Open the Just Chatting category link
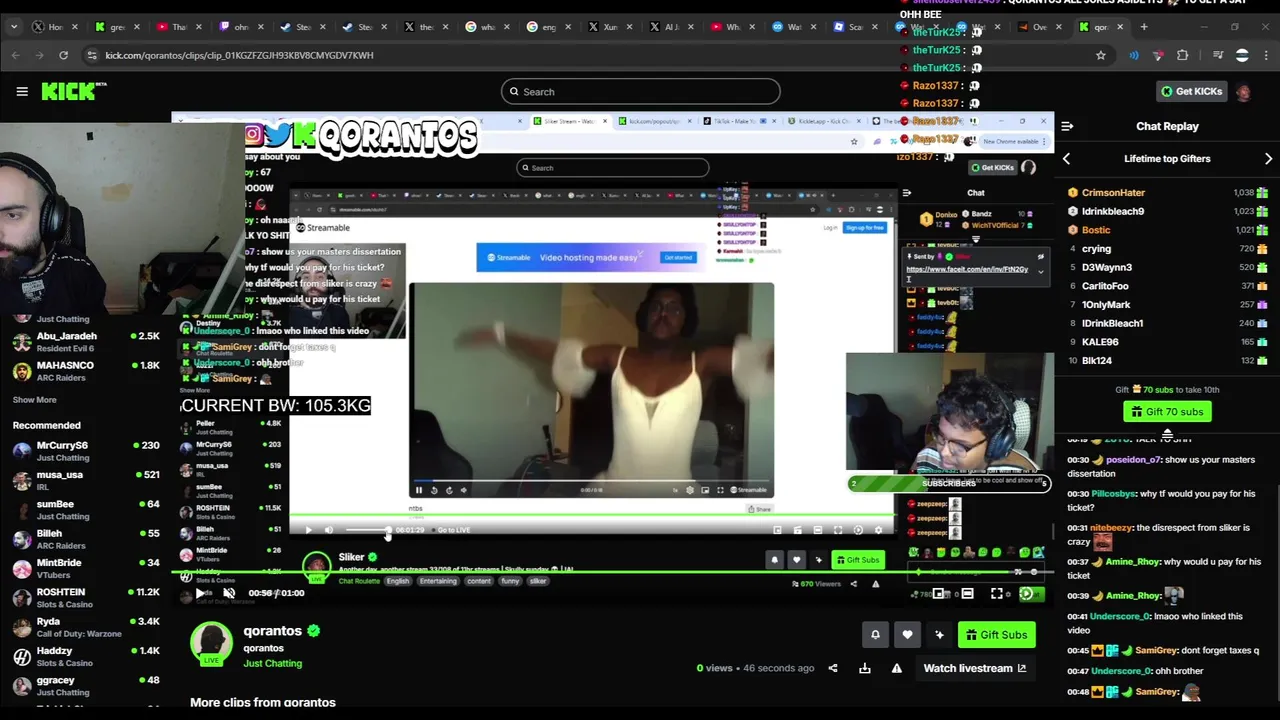Viewport: 1280px width, 720px height. click(x=272, y=663)
